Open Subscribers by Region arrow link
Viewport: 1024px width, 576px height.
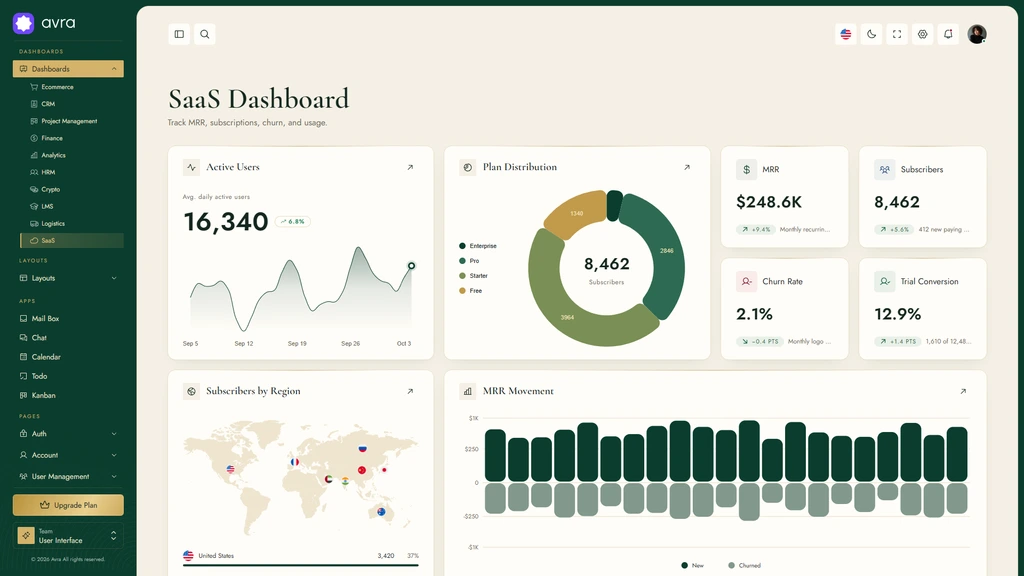(410, 391)
